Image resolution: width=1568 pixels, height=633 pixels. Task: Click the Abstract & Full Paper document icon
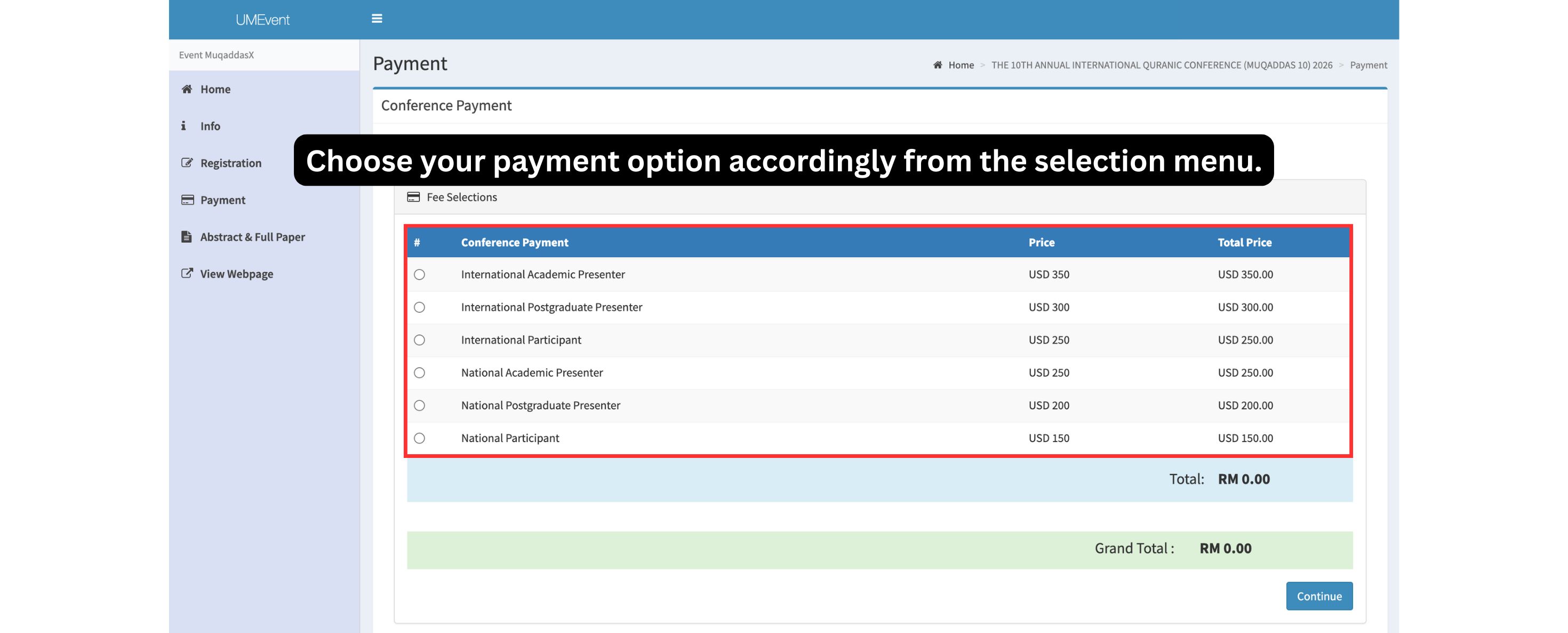(x=186, y=237)
